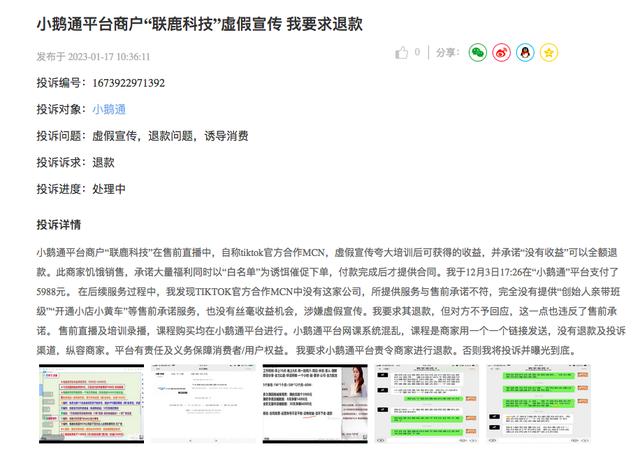Click the 投诉编号 label

coord(61,83)
